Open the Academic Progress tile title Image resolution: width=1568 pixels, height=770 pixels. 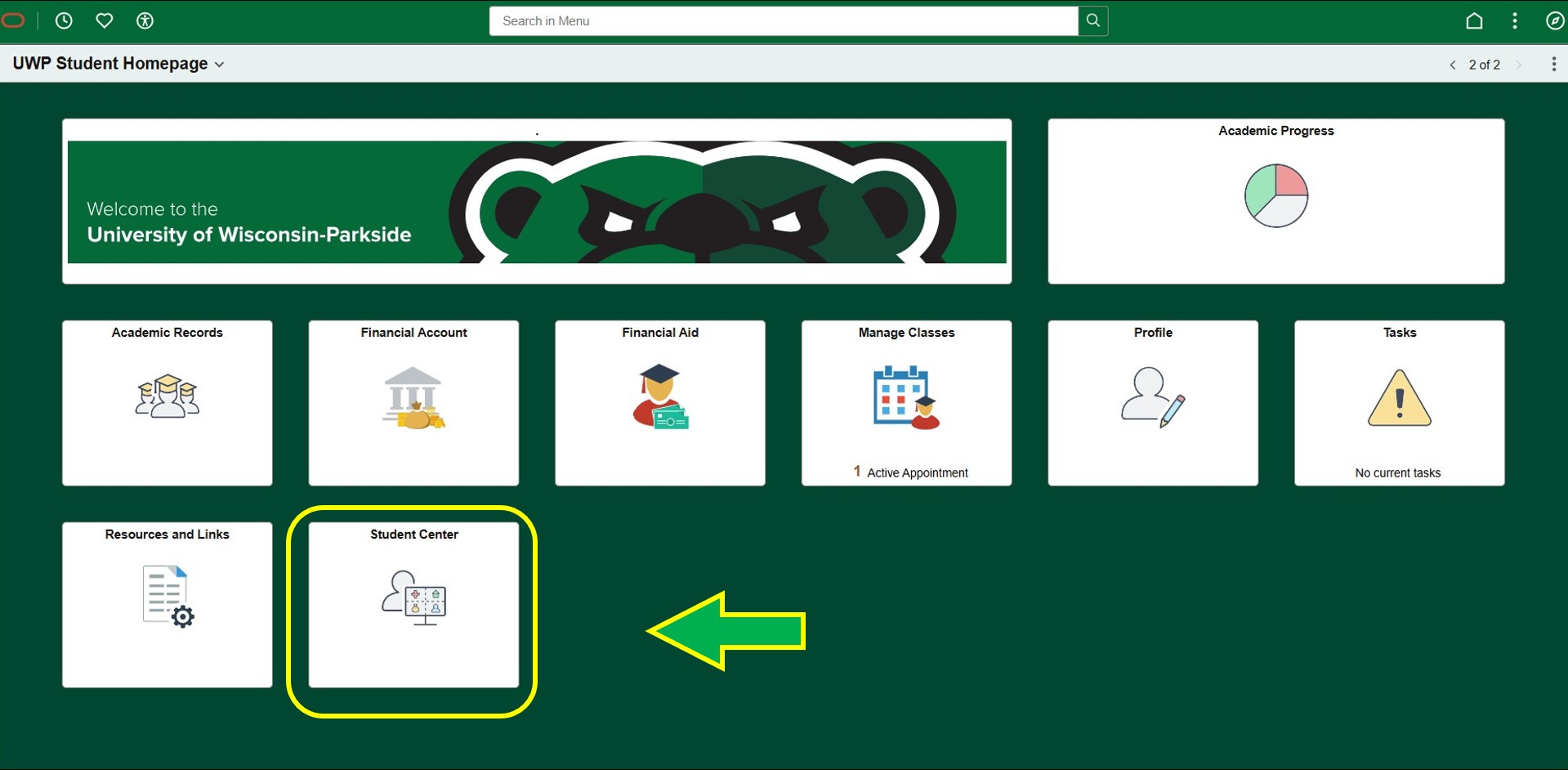pyautogui.click(x=1275, y=131)
